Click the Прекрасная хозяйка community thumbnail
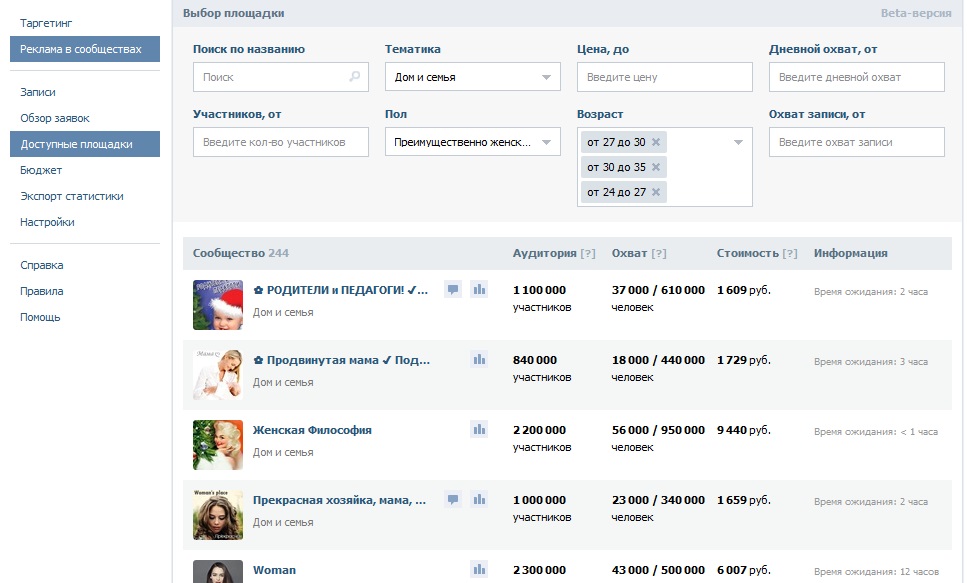Viewport: 967px width, 583px height. [218, 515]
